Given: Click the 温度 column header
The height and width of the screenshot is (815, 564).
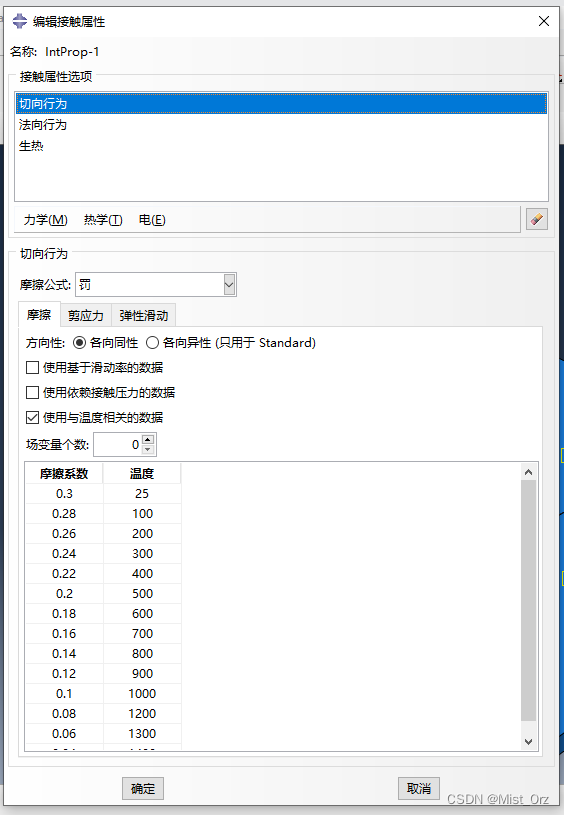Looking at the screenshot, I should (142, 474).
